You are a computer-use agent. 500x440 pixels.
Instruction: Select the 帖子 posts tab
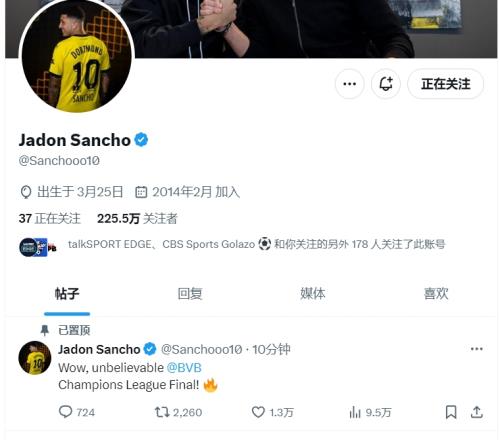67,294
